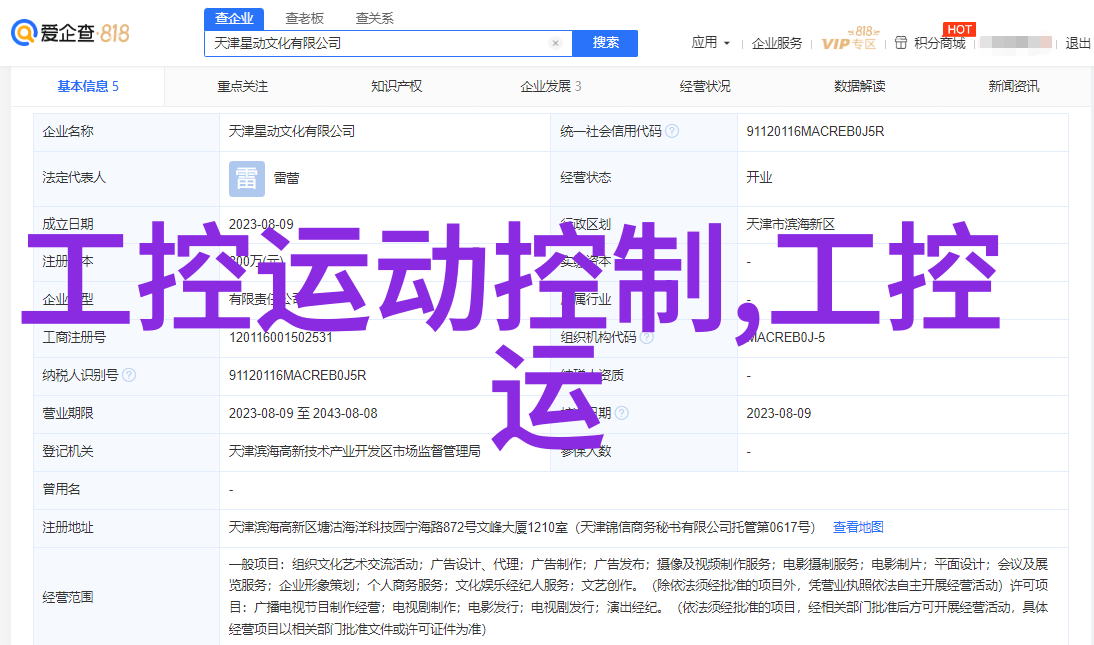This screenshot has width=1094, height=645.
Task: Click the 爱企查 logo
Action: 70,33
